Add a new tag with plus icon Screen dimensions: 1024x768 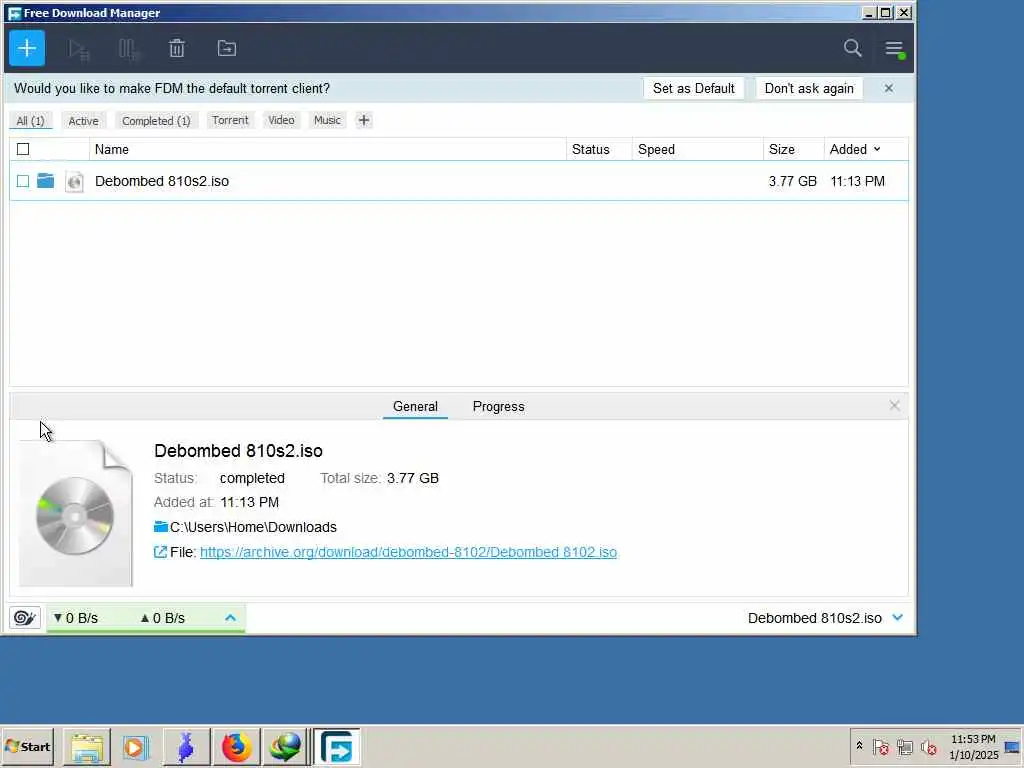click(x=364, y=120)
